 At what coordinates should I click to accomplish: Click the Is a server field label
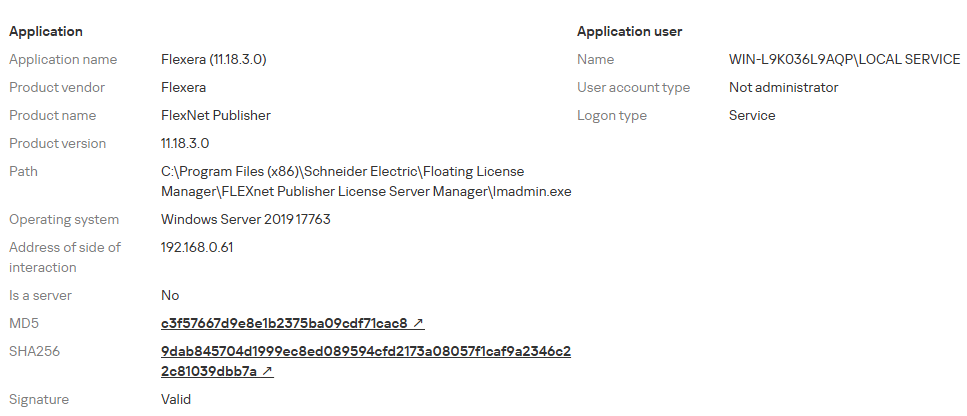click(40, 296)
